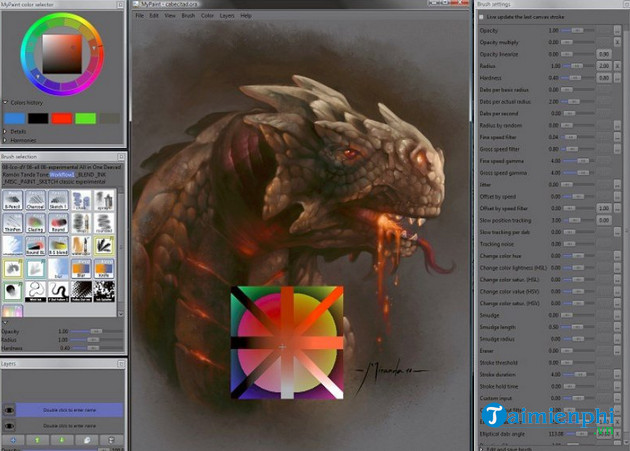630x451 pixels.
Task: Enable Live update the last canvas stroke
Action: [x=481, y=17]
